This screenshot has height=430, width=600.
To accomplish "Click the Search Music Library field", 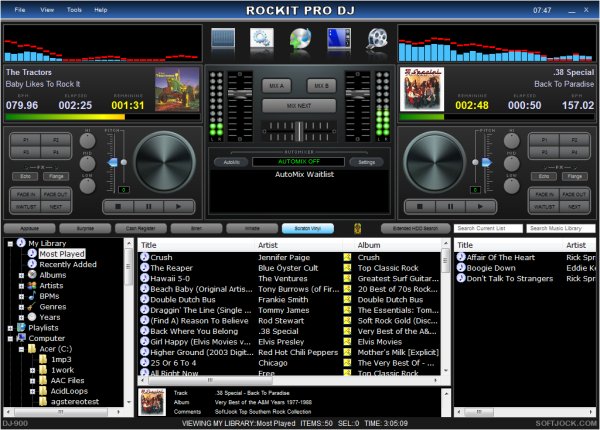I will click(561, 228).
